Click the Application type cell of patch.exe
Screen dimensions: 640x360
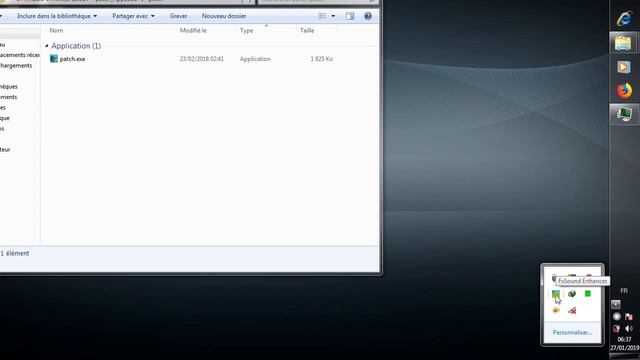point(255,59)
